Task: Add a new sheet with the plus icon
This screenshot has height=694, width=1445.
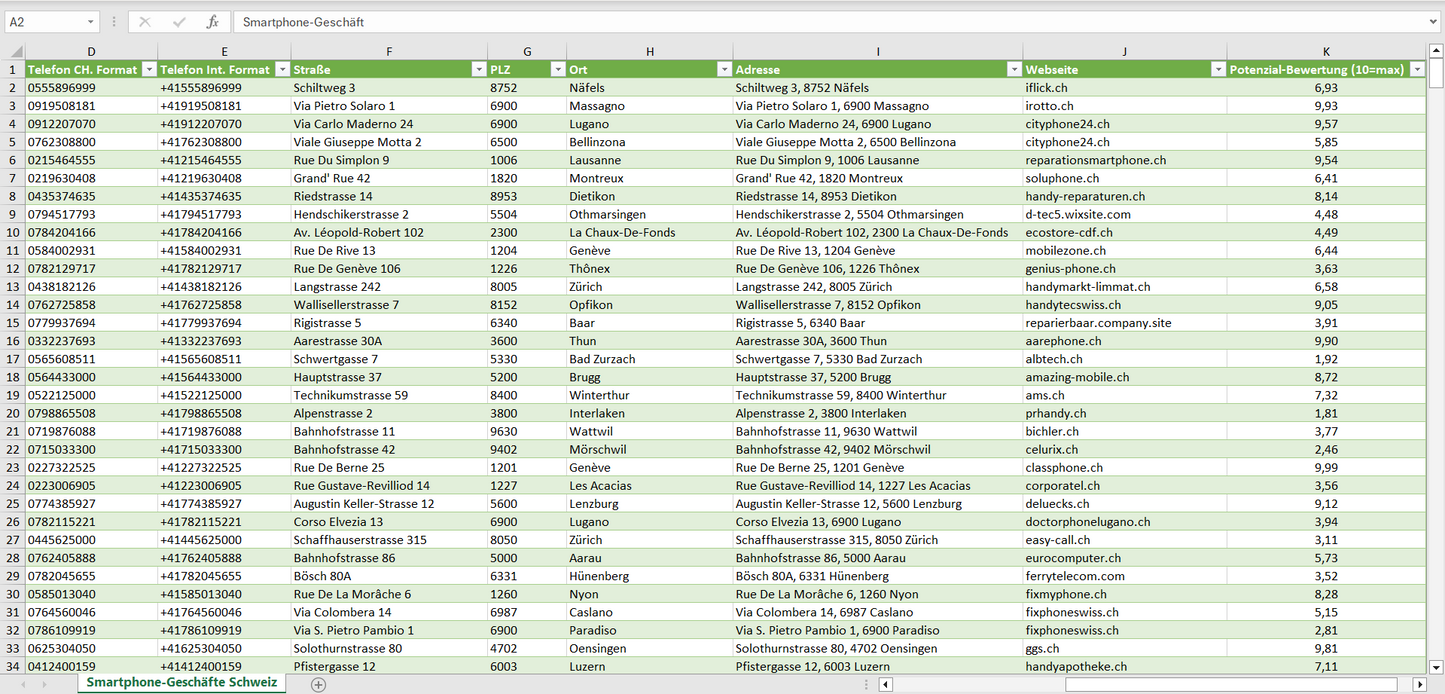Action: click(x=318, y=684)
